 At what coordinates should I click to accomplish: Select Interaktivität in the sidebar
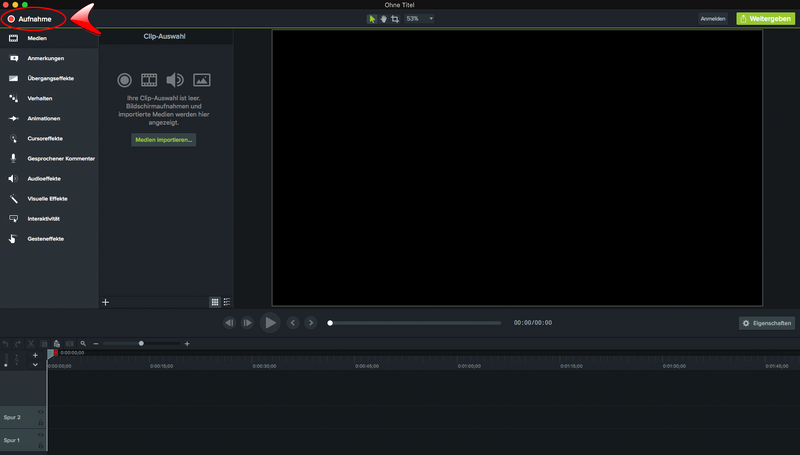coord(49,218)
